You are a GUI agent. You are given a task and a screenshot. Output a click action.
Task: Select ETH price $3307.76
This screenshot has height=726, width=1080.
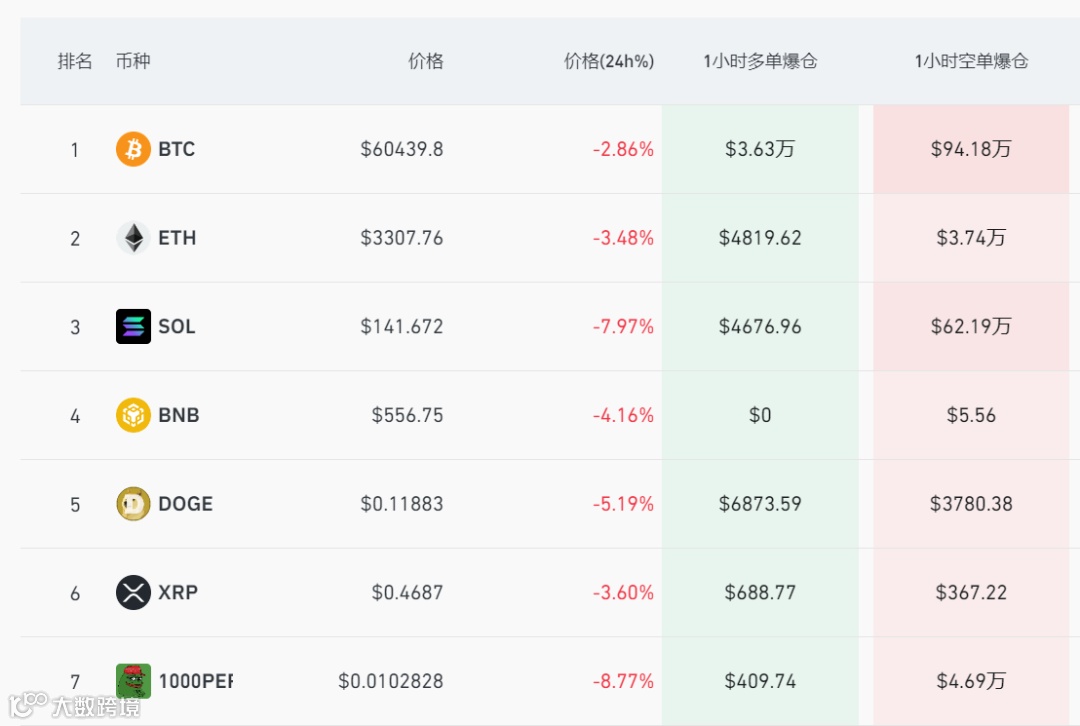[402, 238]
